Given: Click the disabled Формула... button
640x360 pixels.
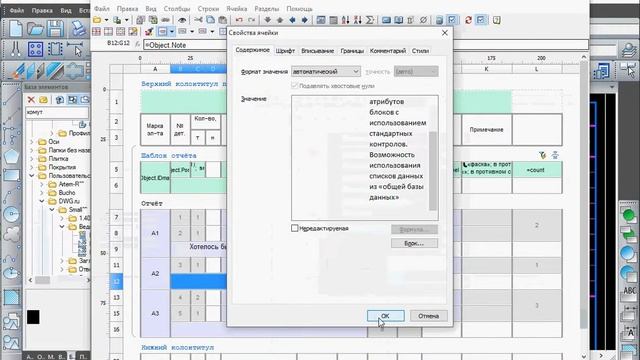Looking at the screenshot, I should click(414, 229).
